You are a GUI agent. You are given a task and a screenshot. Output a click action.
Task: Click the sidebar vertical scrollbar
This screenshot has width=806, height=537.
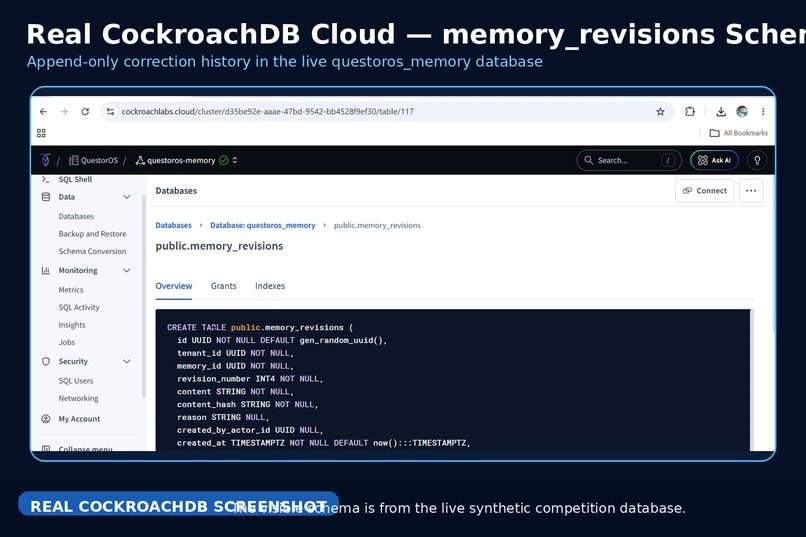click(x=143, y=295)
